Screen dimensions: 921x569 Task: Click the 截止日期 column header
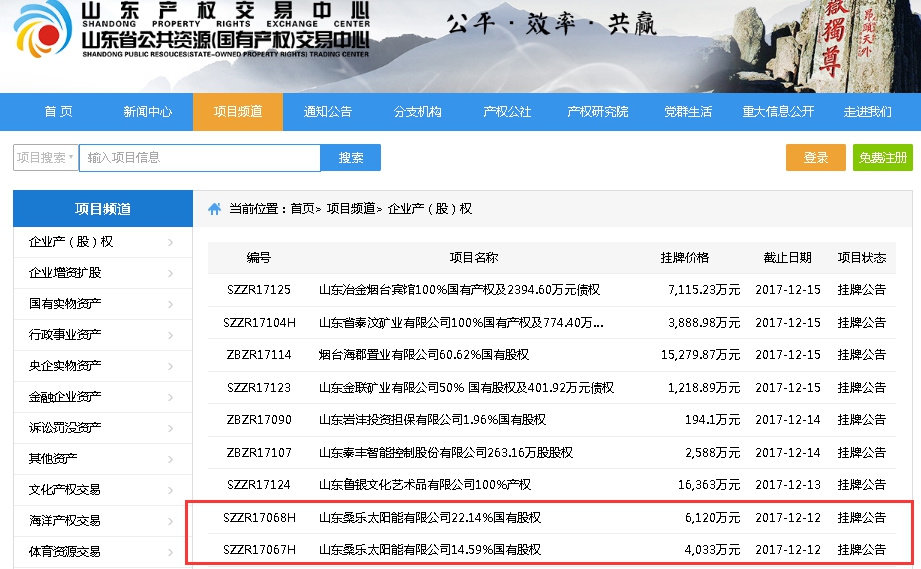pyautogui.click(x=788, y=258)
